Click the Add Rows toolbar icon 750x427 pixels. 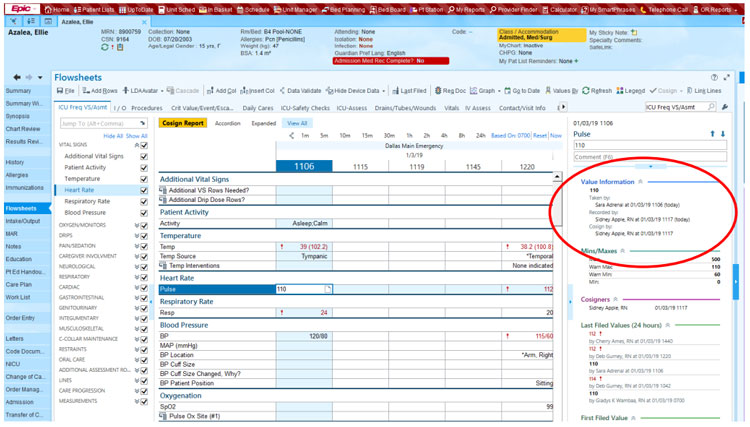pos(103,90)
